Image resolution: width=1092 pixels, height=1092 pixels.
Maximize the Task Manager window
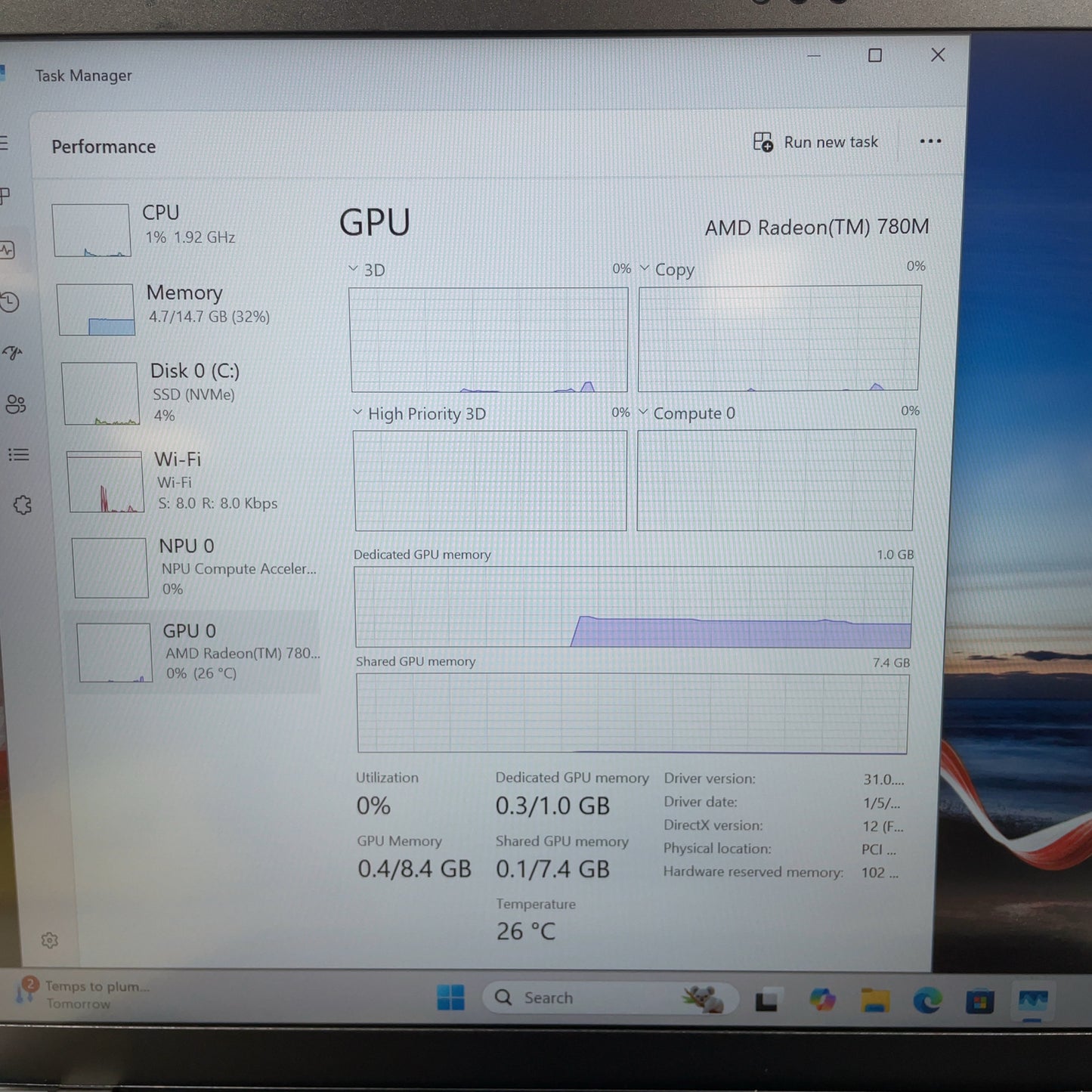click(x=875, y=55)
